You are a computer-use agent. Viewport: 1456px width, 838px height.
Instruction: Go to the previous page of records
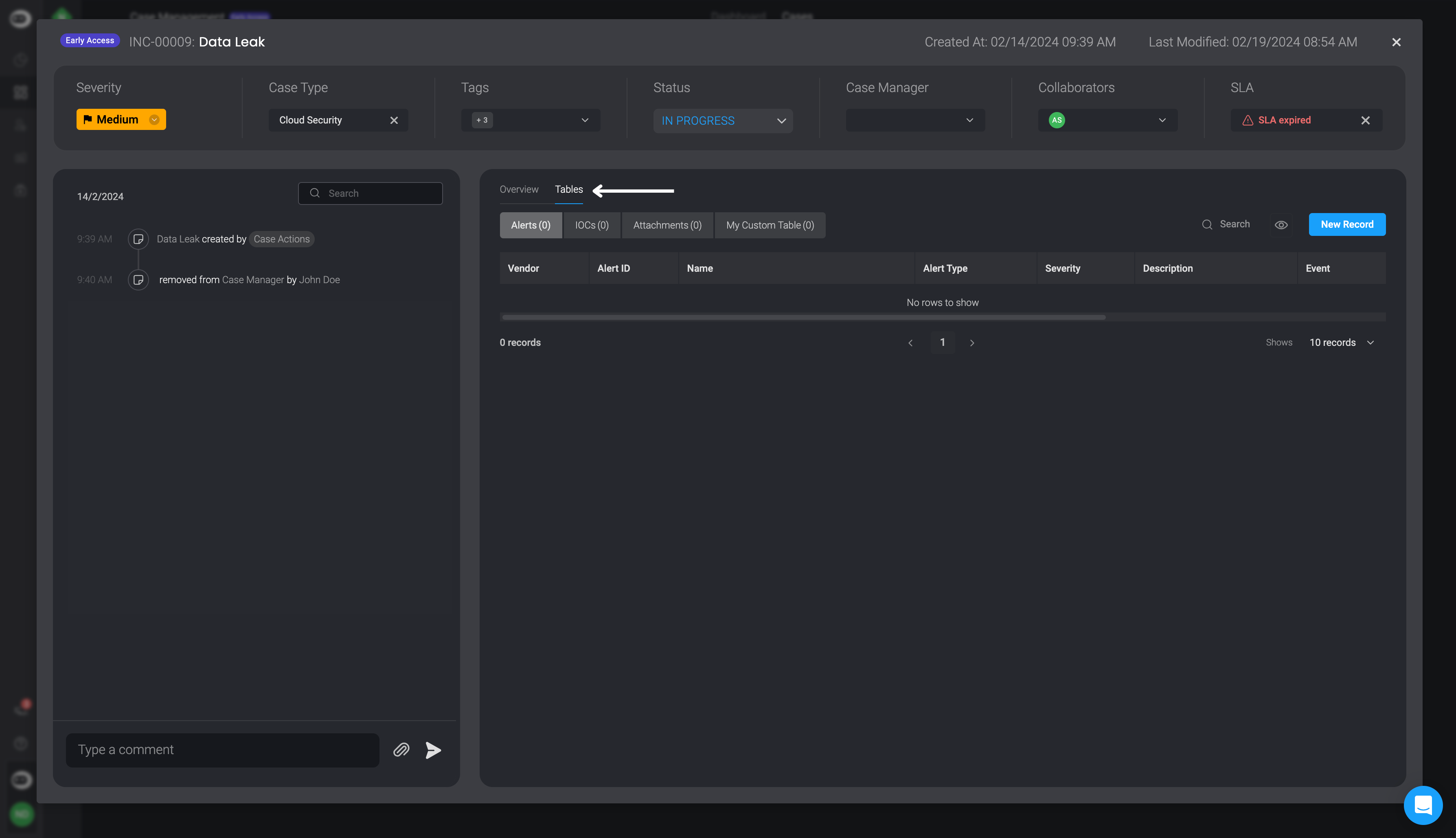tap(910, 343)
